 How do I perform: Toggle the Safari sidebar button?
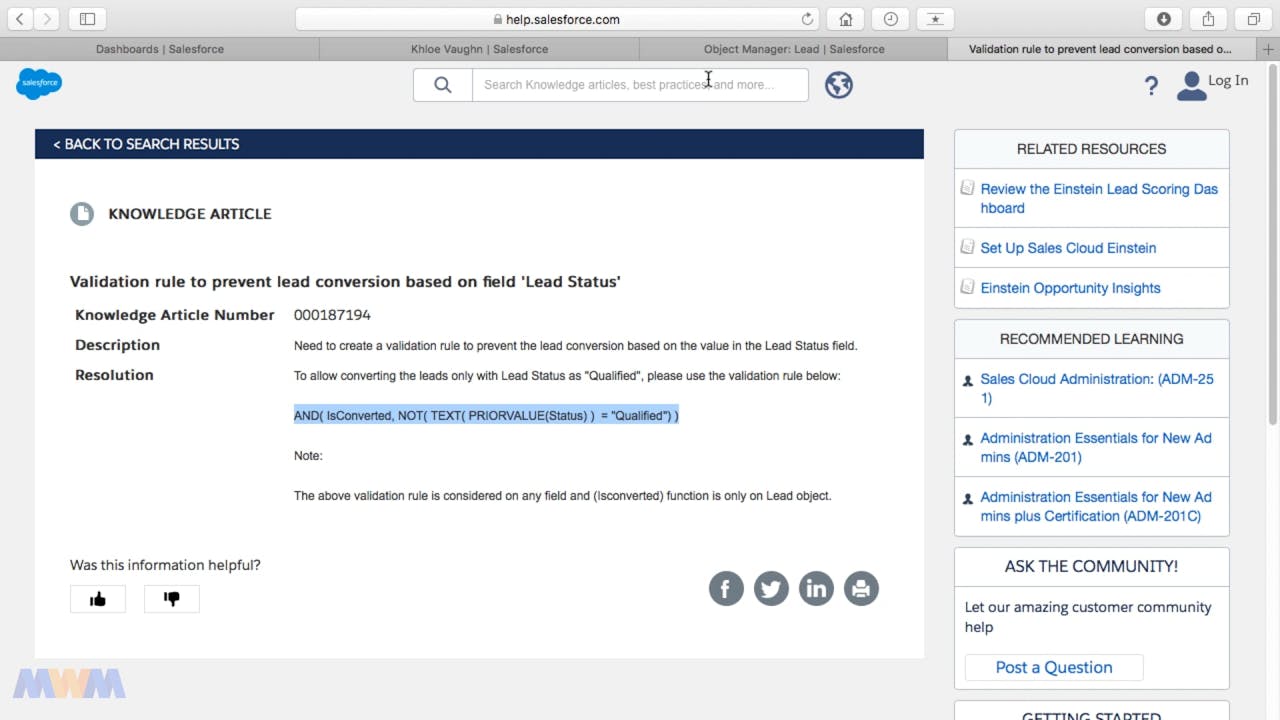click(x=87, y=19)
